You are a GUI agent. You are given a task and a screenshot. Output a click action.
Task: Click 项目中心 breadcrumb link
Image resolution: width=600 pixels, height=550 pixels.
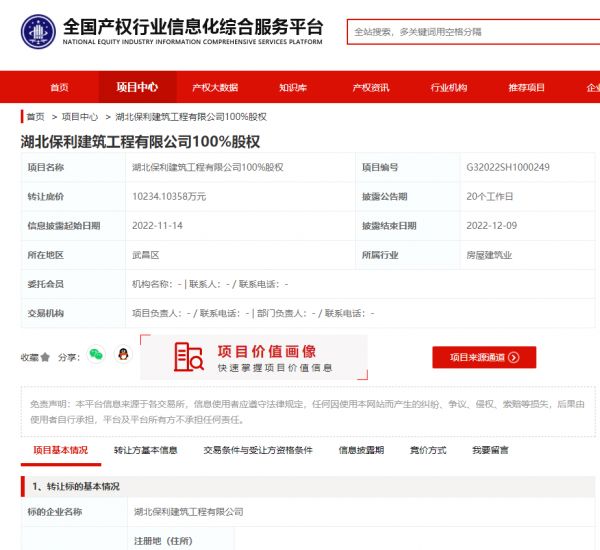coord(80,117)
